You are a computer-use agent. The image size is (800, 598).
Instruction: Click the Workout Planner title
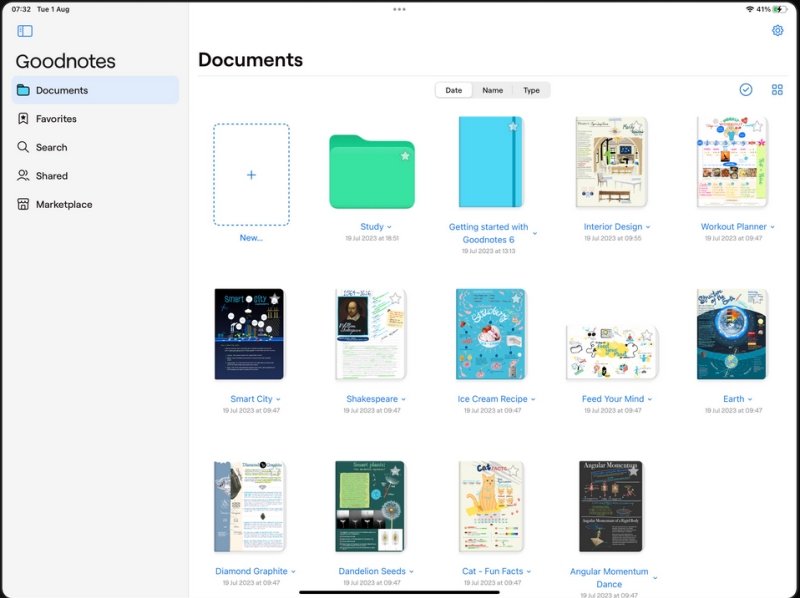click(x=734, y=227)
